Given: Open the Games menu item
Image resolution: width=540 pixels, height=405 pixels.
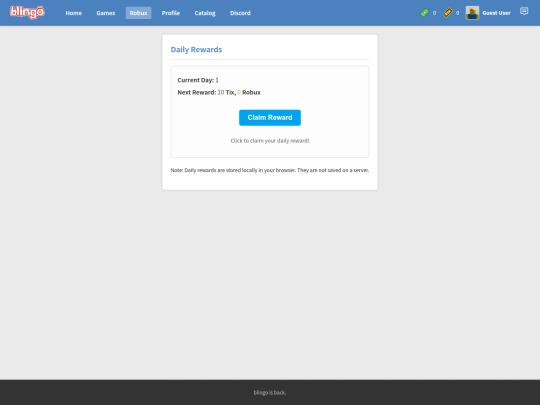Looking at the screenshot, I should 106,13.
